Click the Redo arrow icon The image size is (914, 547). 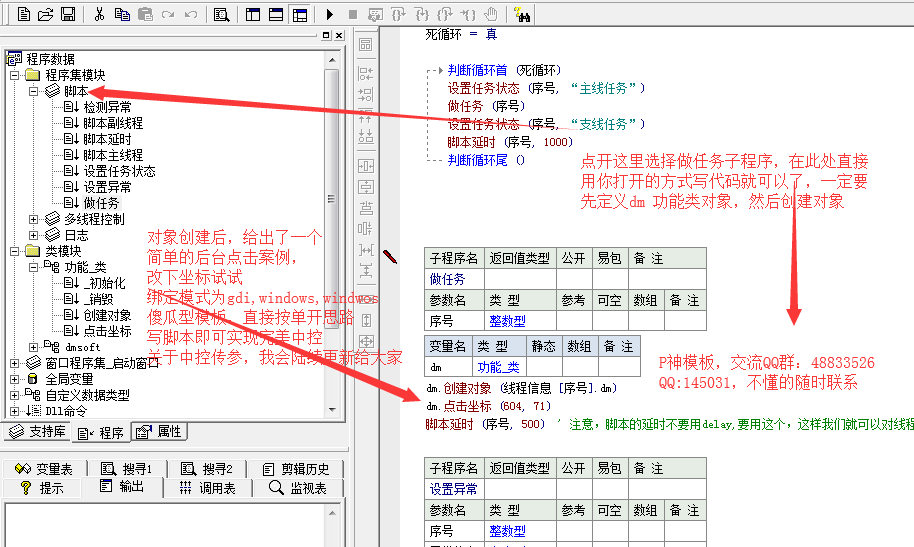pyautogui.click(x=168, y=14)
